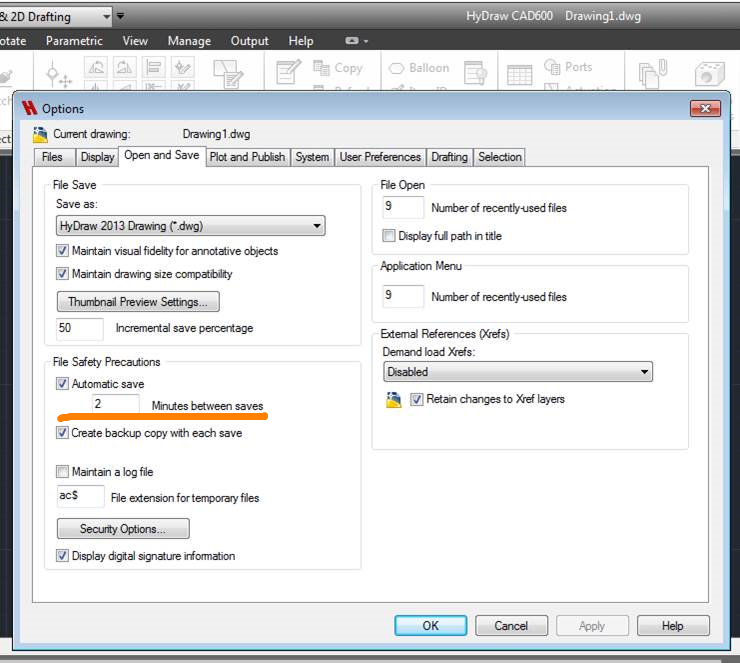The width and height of the screenshot is (740, 663).
Task: Open the Parametric ribbon tab
Action: tap(74, 41)
